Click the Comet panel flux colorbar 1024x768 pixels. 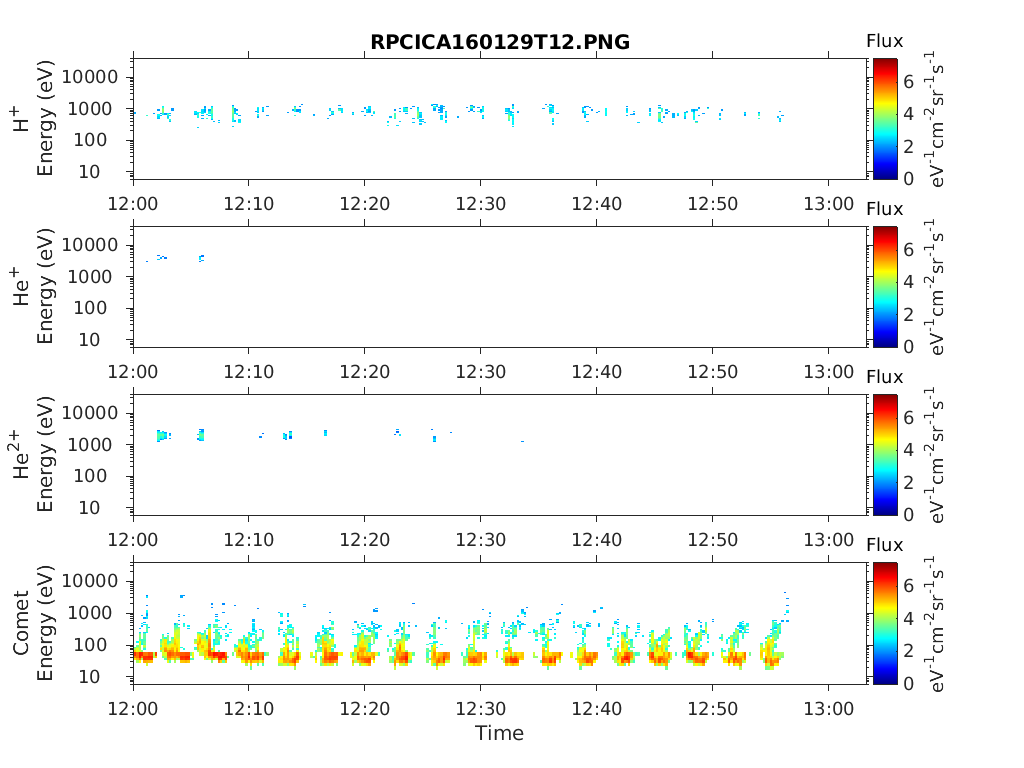point(885,623)
